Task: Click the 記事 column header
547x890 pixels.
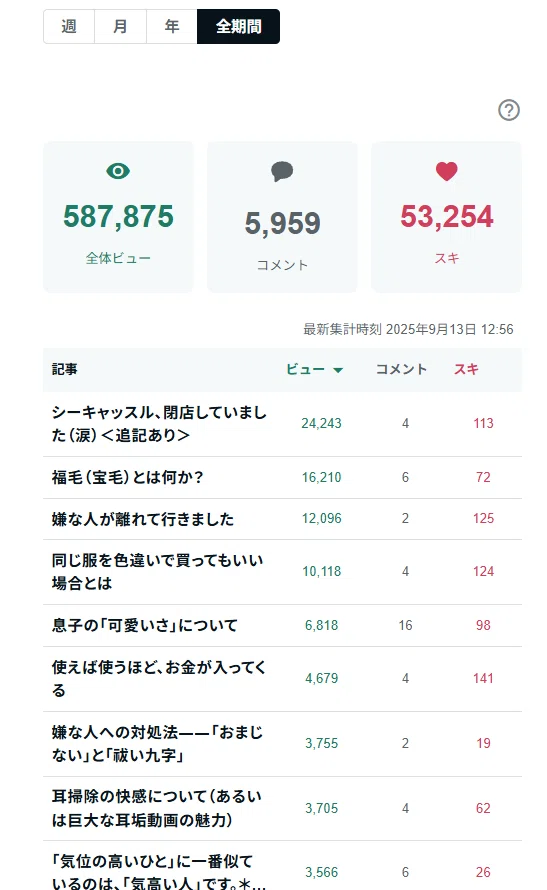Action: (65, 370)
